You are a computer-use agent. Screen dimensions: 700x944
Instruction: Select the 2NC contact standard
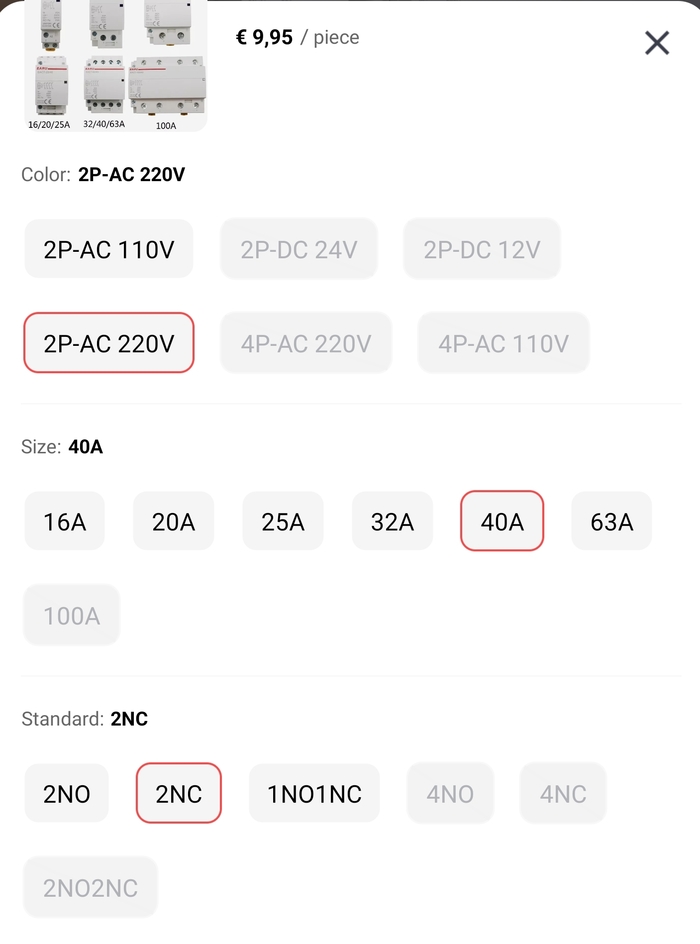tap(179, 794)
